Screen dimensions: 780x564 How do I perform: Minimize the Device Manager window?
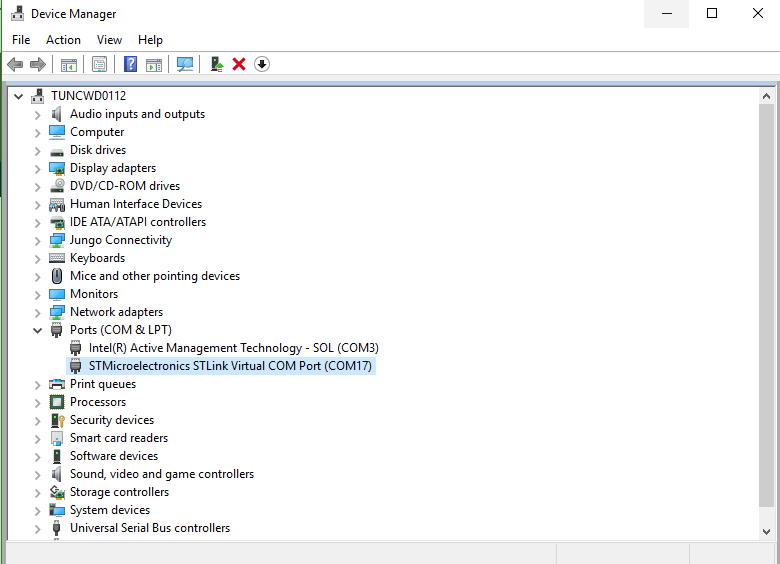[x=667, y=13]
